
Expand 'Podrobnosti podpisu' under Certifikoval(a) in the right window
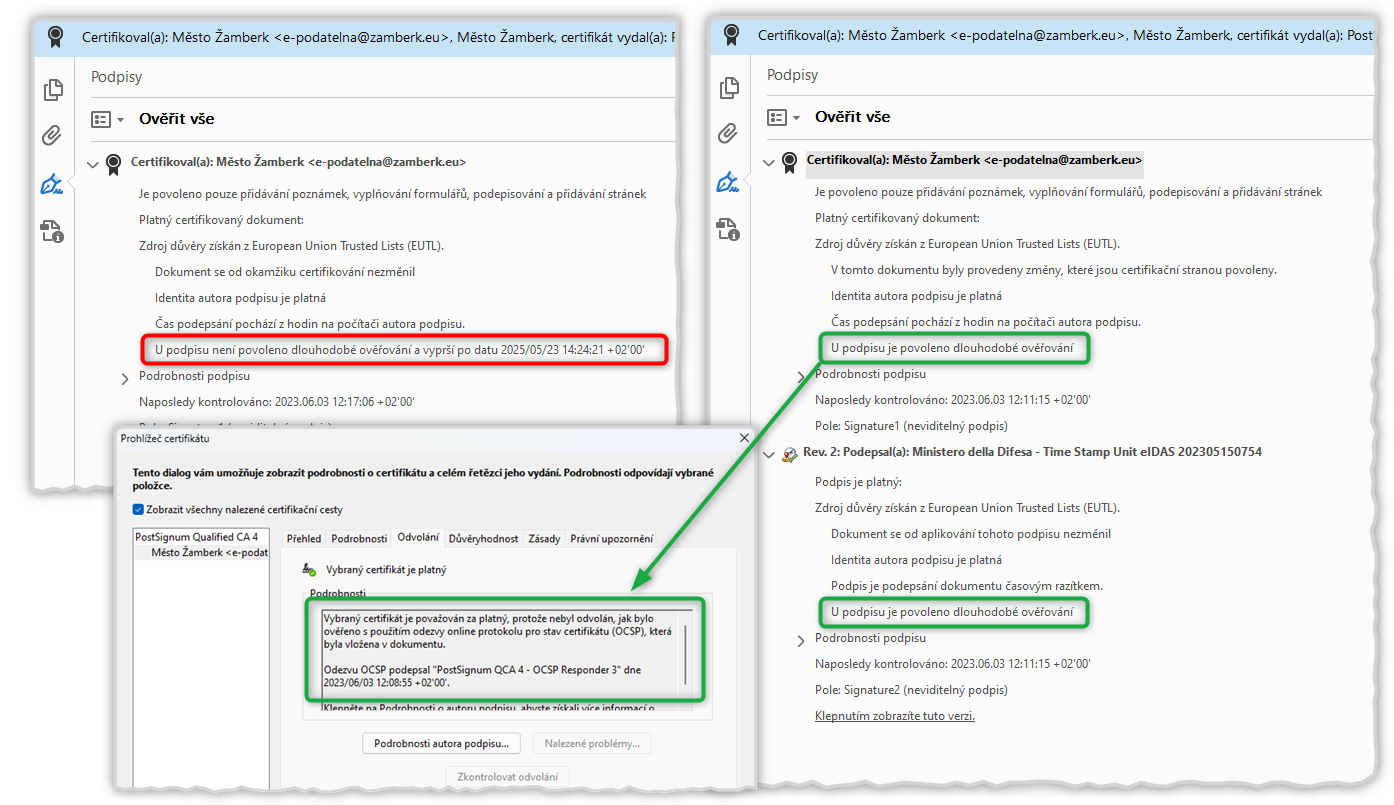(801, 376)
